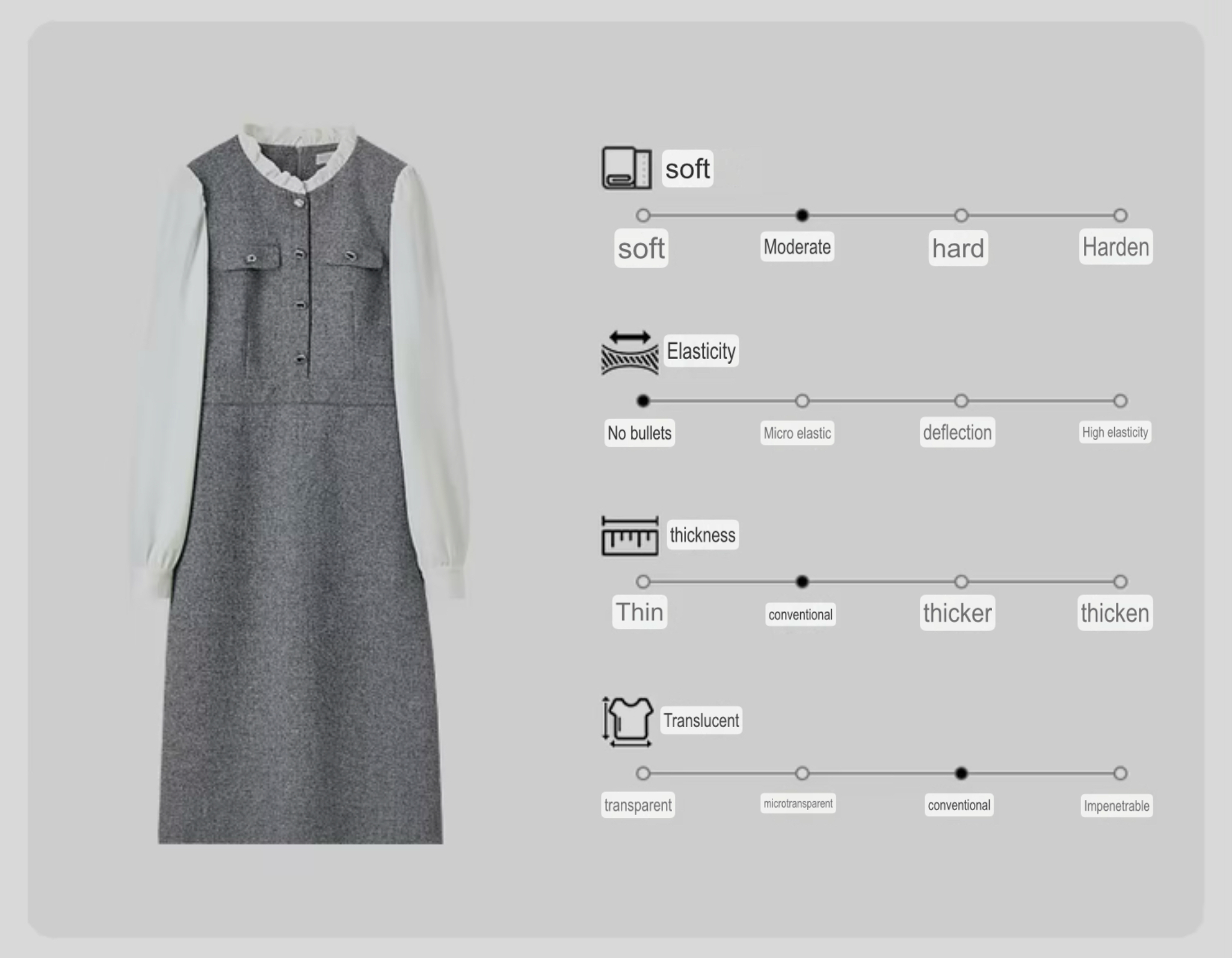1232x958 pixels.
Task: Click the transparent label
Action: (638, 805)
